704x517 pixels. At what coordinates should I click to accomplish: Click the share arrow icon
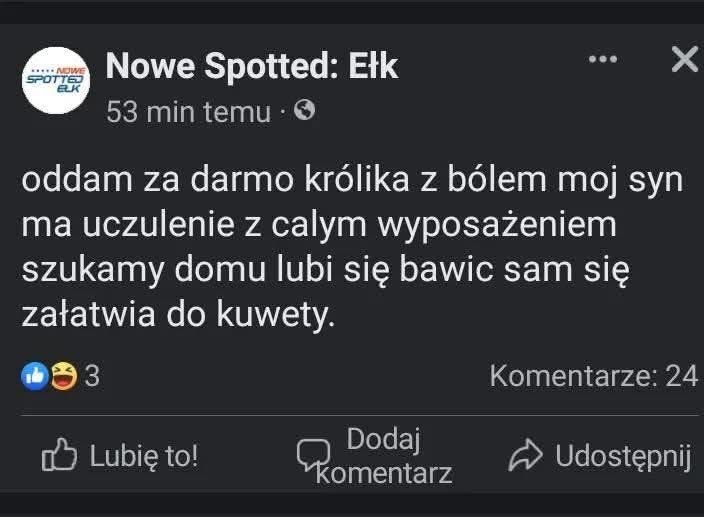pyautogui.click(x=525, y=456)
